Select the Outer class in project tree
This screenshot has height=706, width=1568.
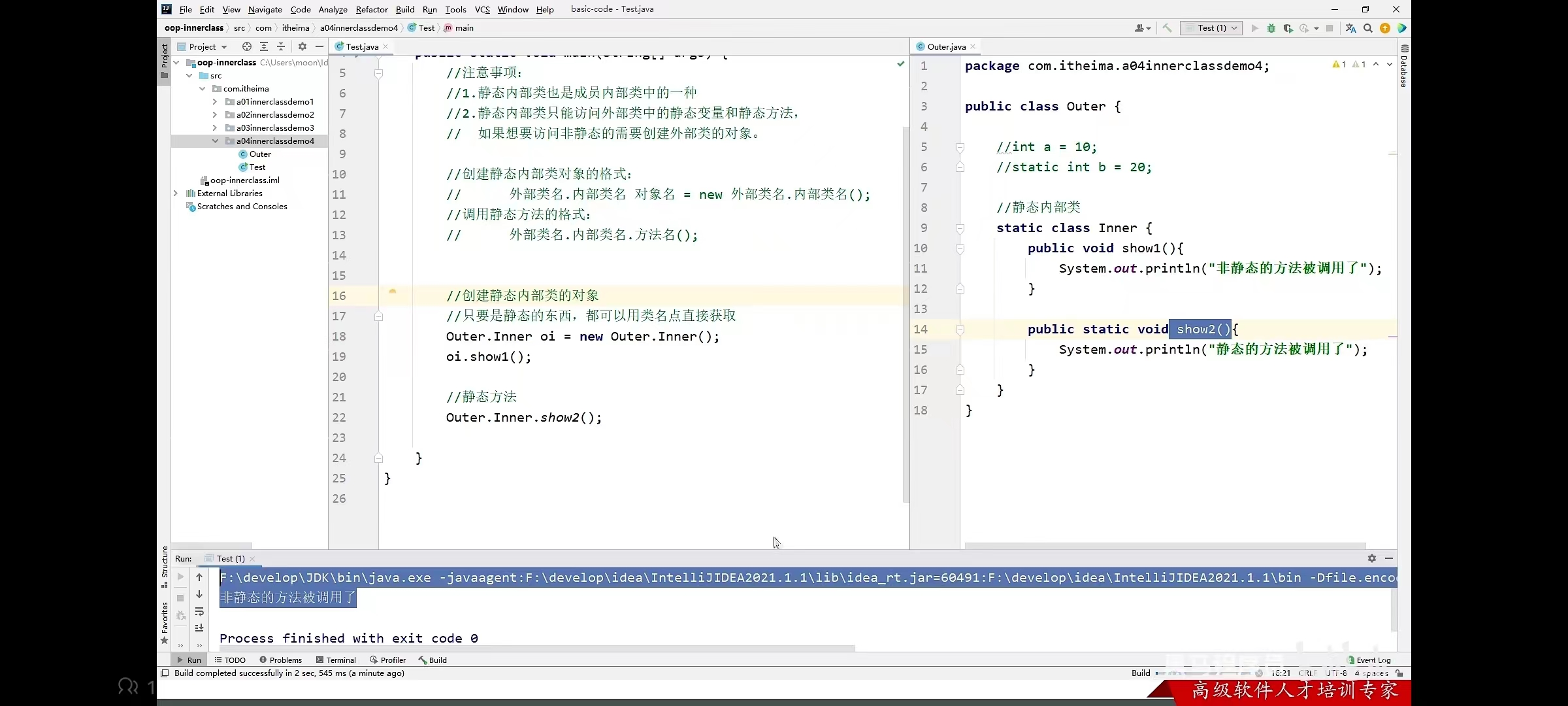(259, 154)
